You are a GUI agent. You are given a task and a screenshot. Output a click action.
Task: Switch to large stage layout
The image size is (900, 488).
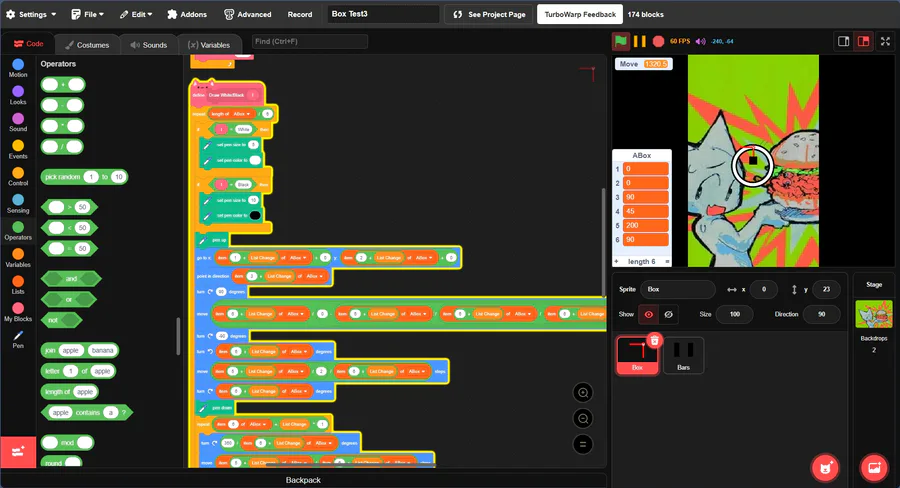tap(863, 41)
